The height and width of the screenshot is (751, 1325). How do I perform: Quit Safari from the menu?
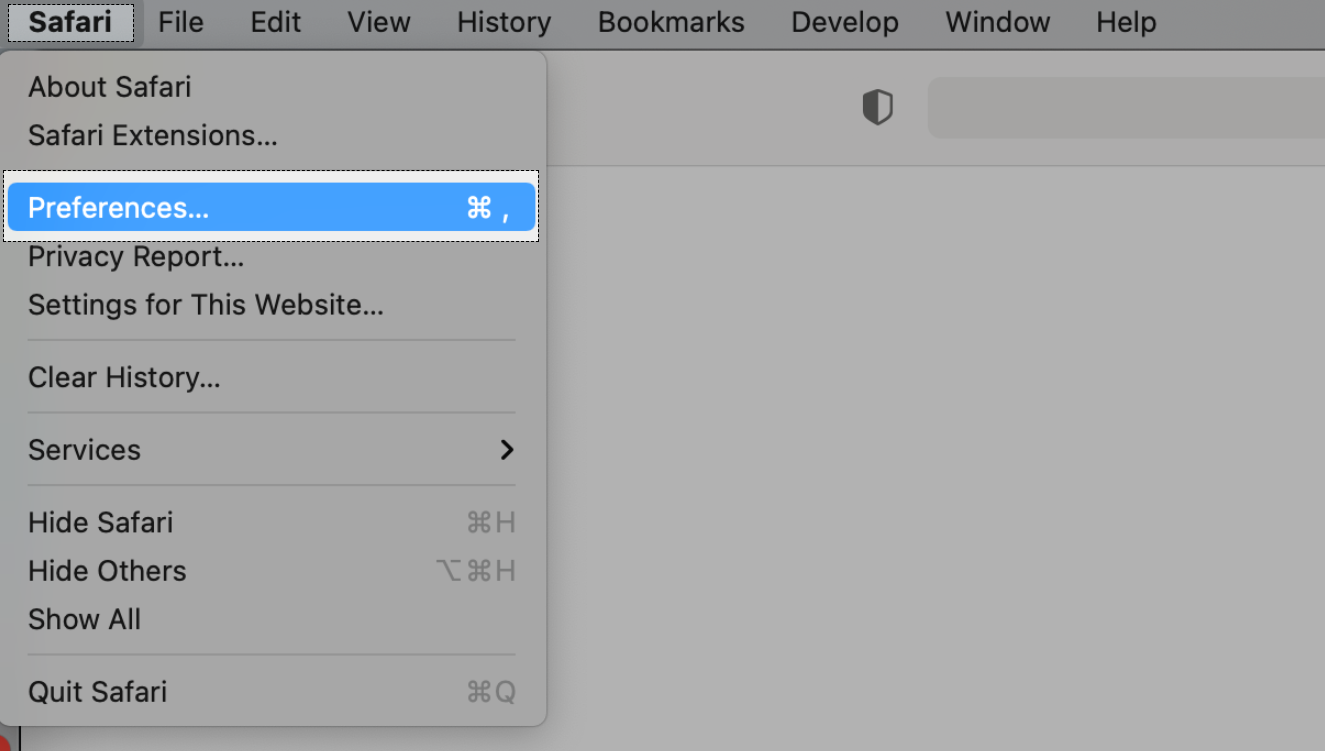coord(272,692)
